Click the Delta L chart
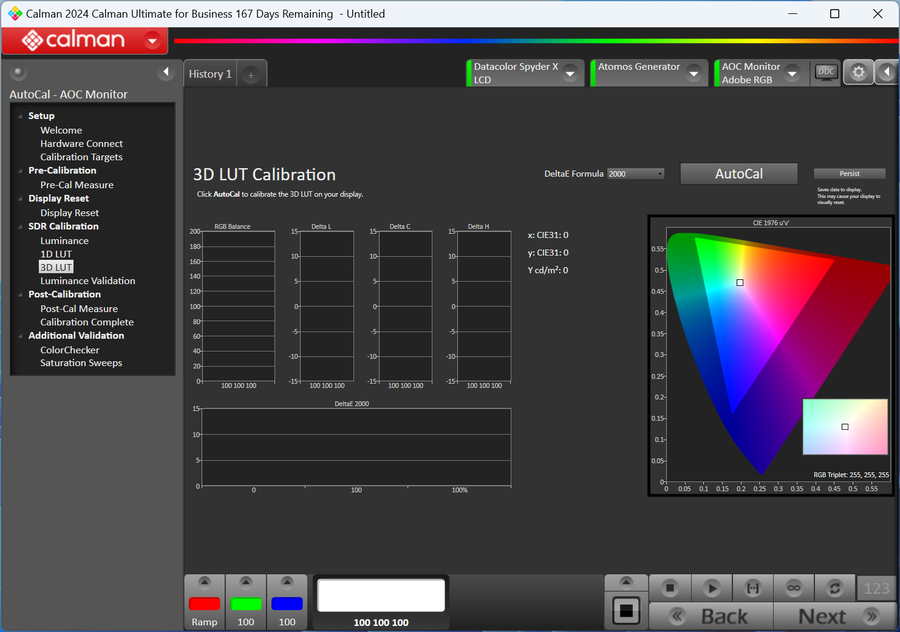 tap(327, 307)
